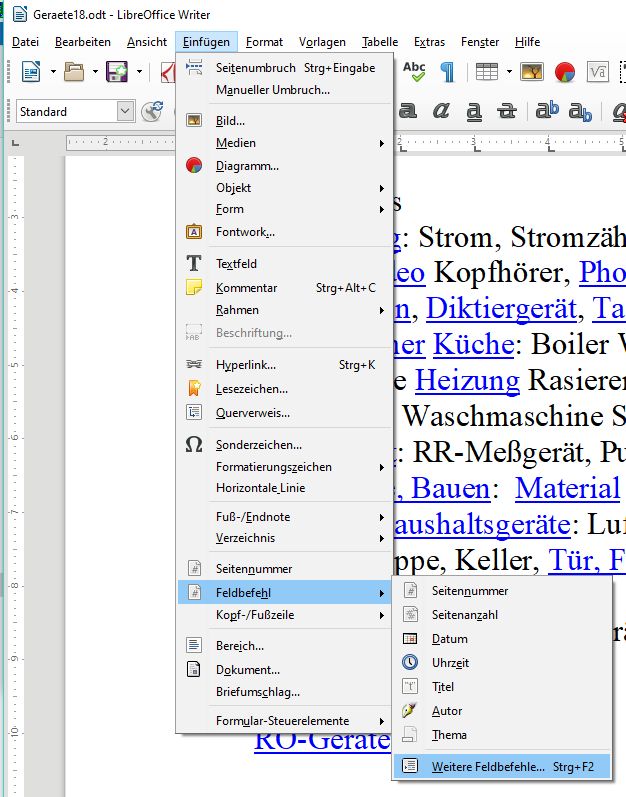626x797 pixels.
Task: Expand the Form submenu
Action: (x=285, y=209)
